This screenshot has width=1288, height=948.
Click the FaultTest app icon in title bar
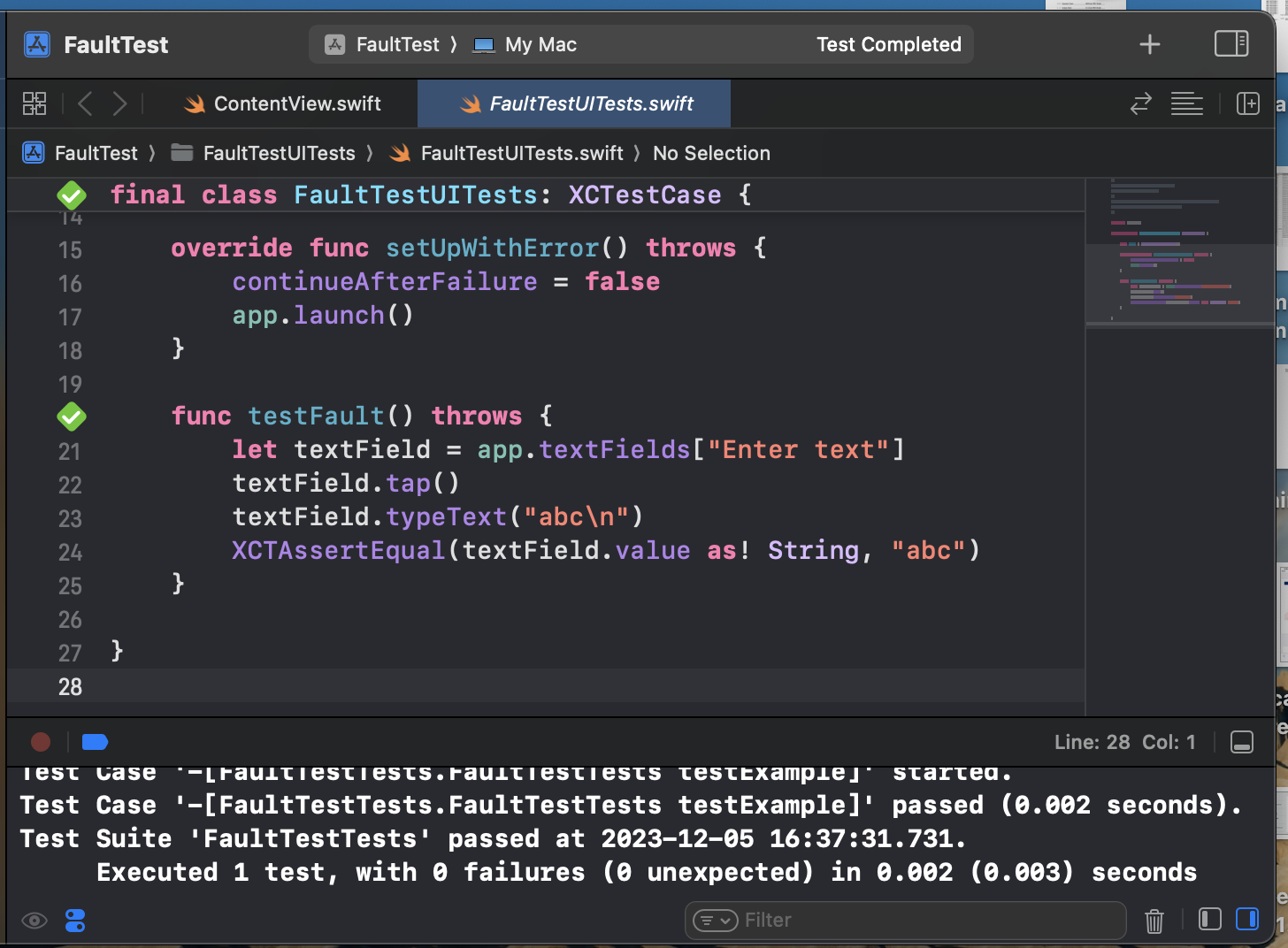tap(37, 44)
